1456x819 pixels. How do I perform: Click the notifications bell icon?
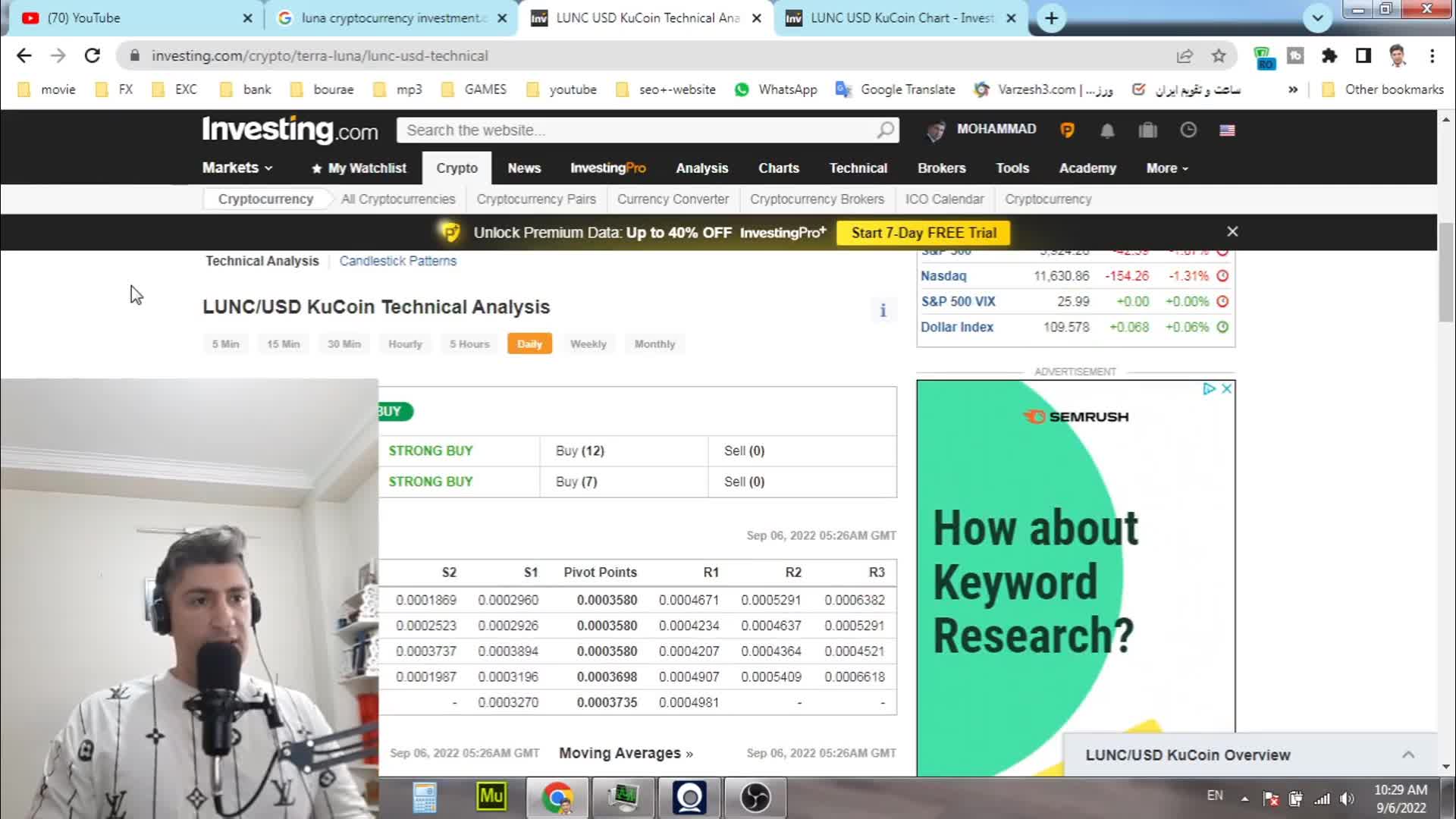pyautogui.click(x=1107, y=130)
